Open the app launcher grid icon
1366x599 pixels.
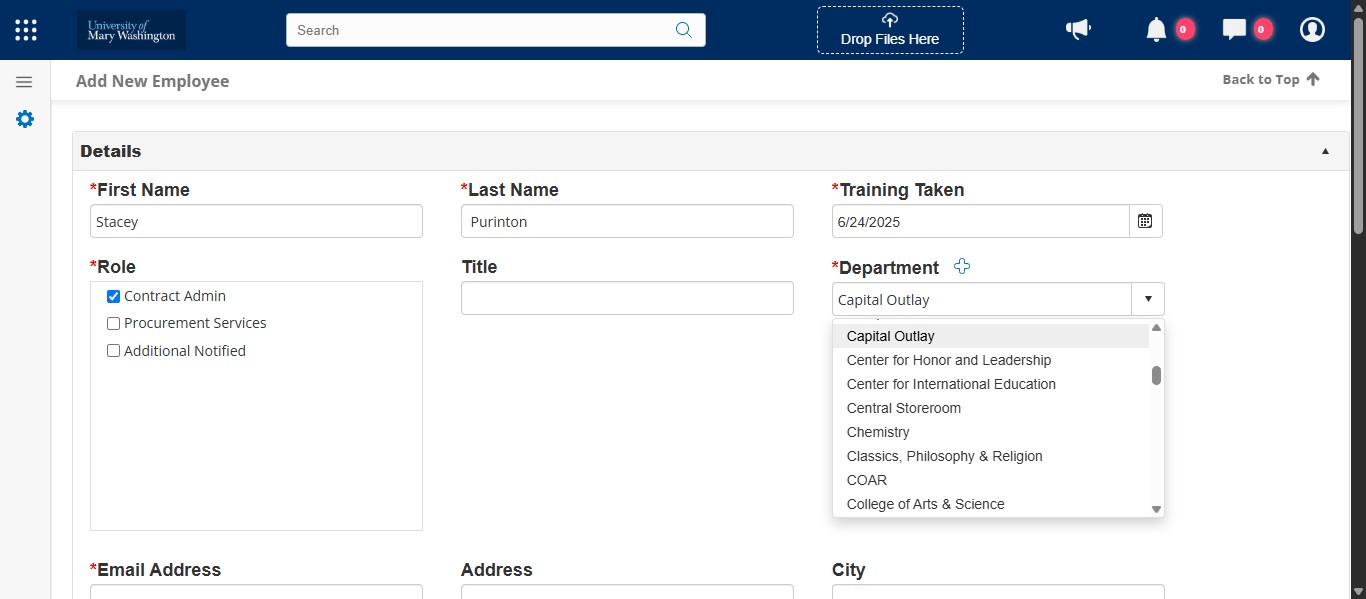click(25, 29)
